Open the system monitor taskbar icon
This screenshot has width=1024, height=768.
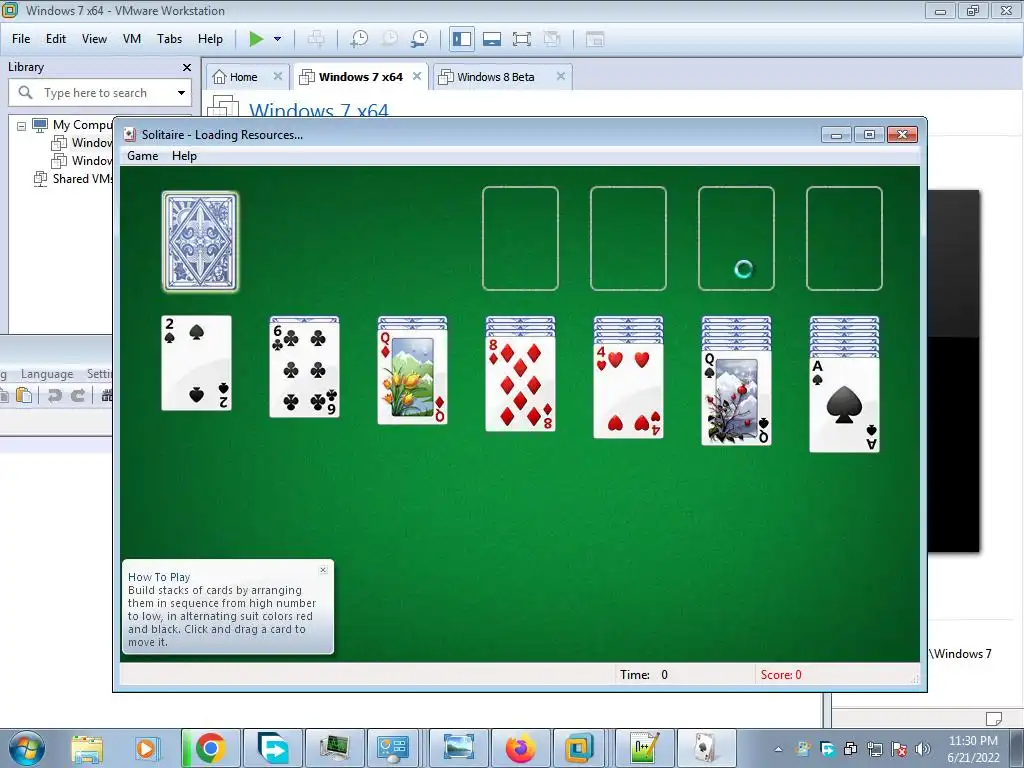335,748
